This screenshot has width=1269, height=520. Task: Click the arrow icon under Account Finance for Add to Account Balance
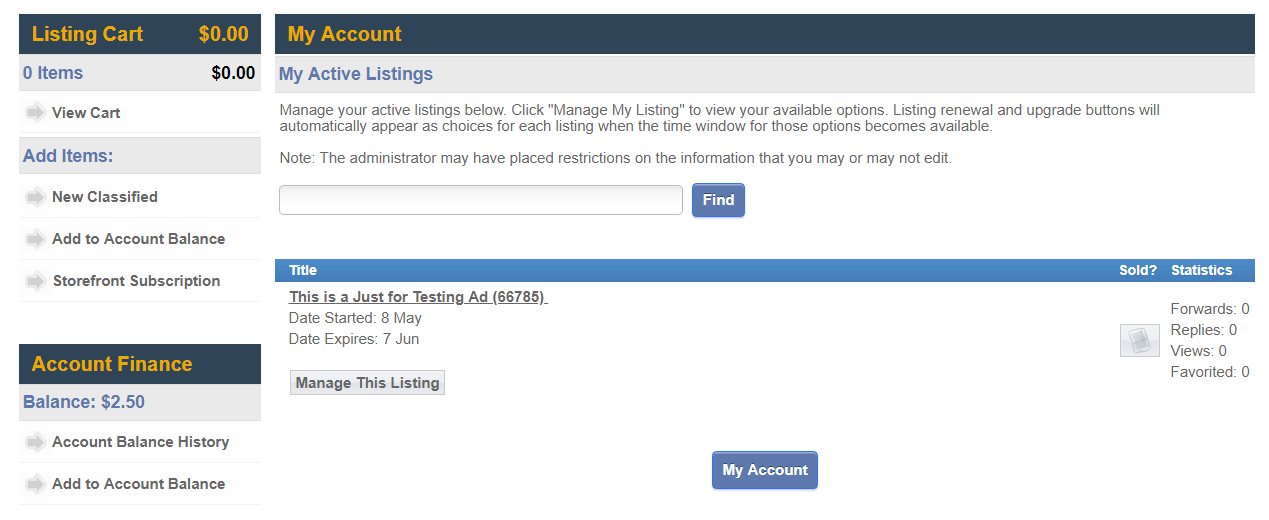(36, 484)
